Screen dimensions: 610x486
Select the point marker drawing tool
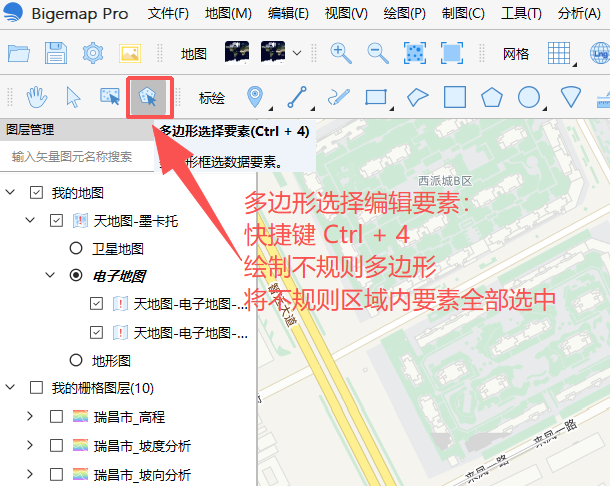point(255,96)
